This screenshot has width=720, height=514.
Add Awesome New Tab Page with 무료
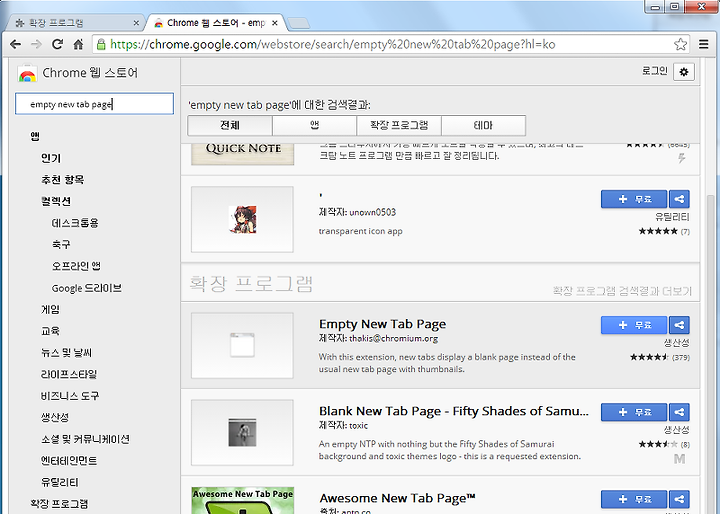(x=634, y=499)
